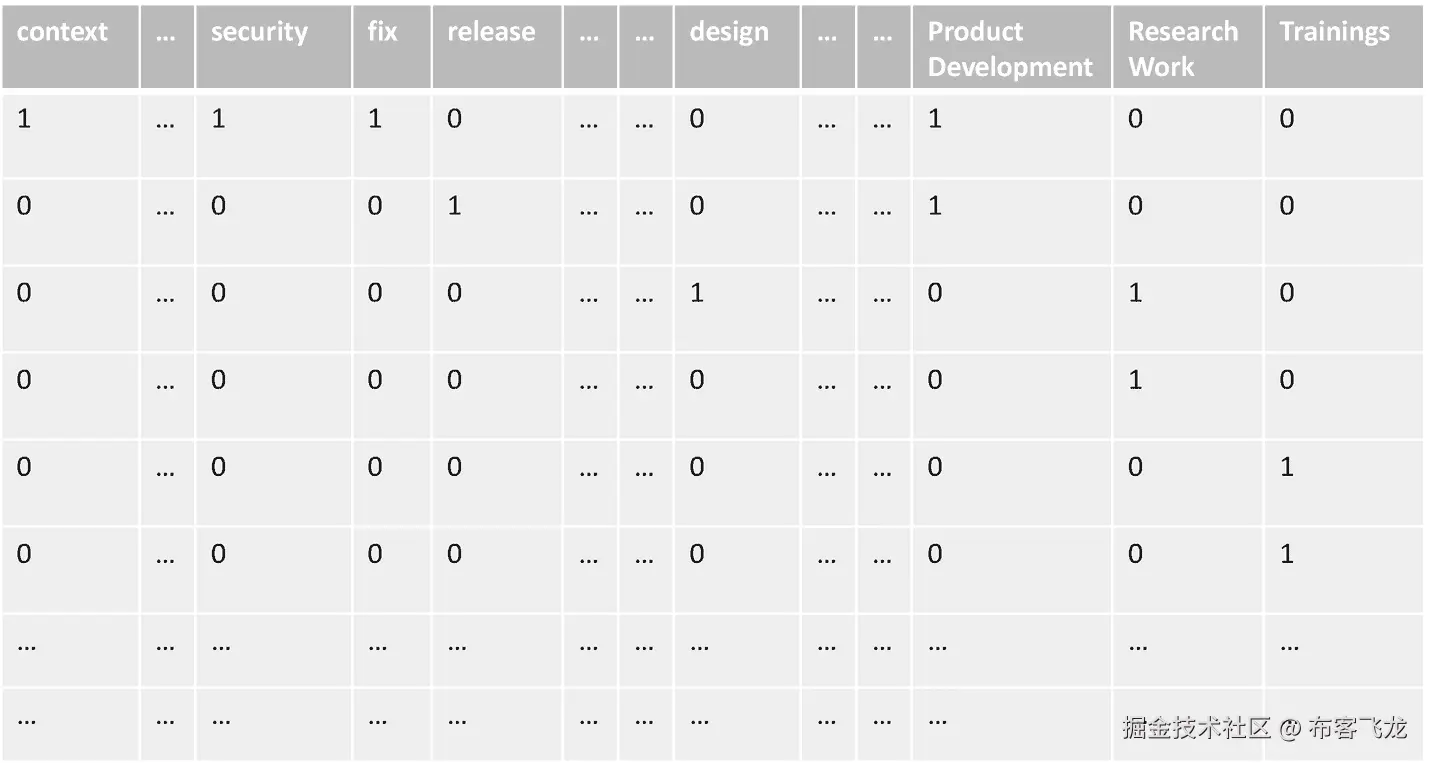This screenshot has width=1429, height=763.
Task: Click the 1 in the fix column
Action: (x=375, y=119)
